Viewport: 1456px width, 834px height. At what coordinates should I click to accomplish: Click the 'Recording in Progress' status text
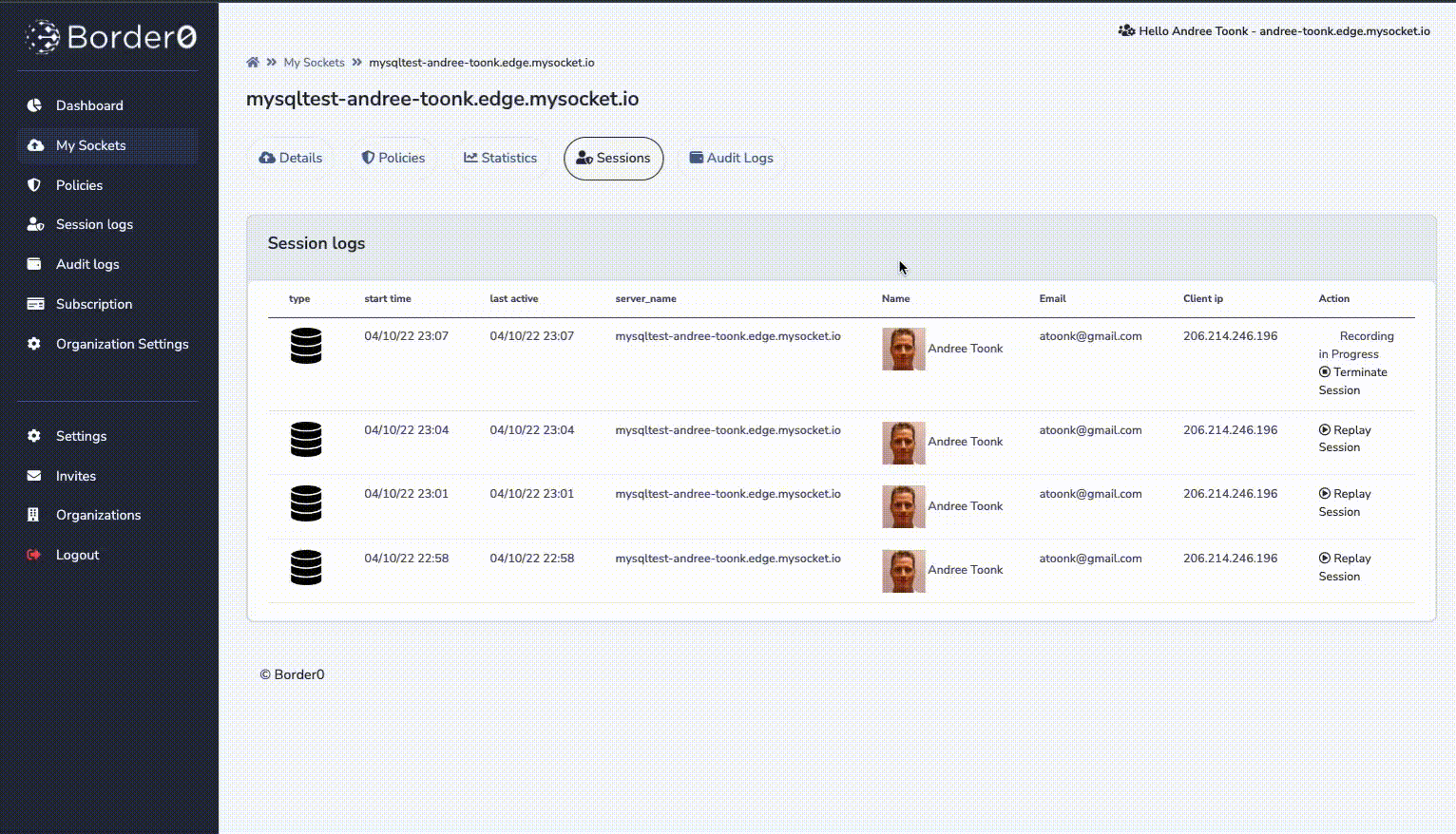pyautogui.click(x=1356, y=345)
